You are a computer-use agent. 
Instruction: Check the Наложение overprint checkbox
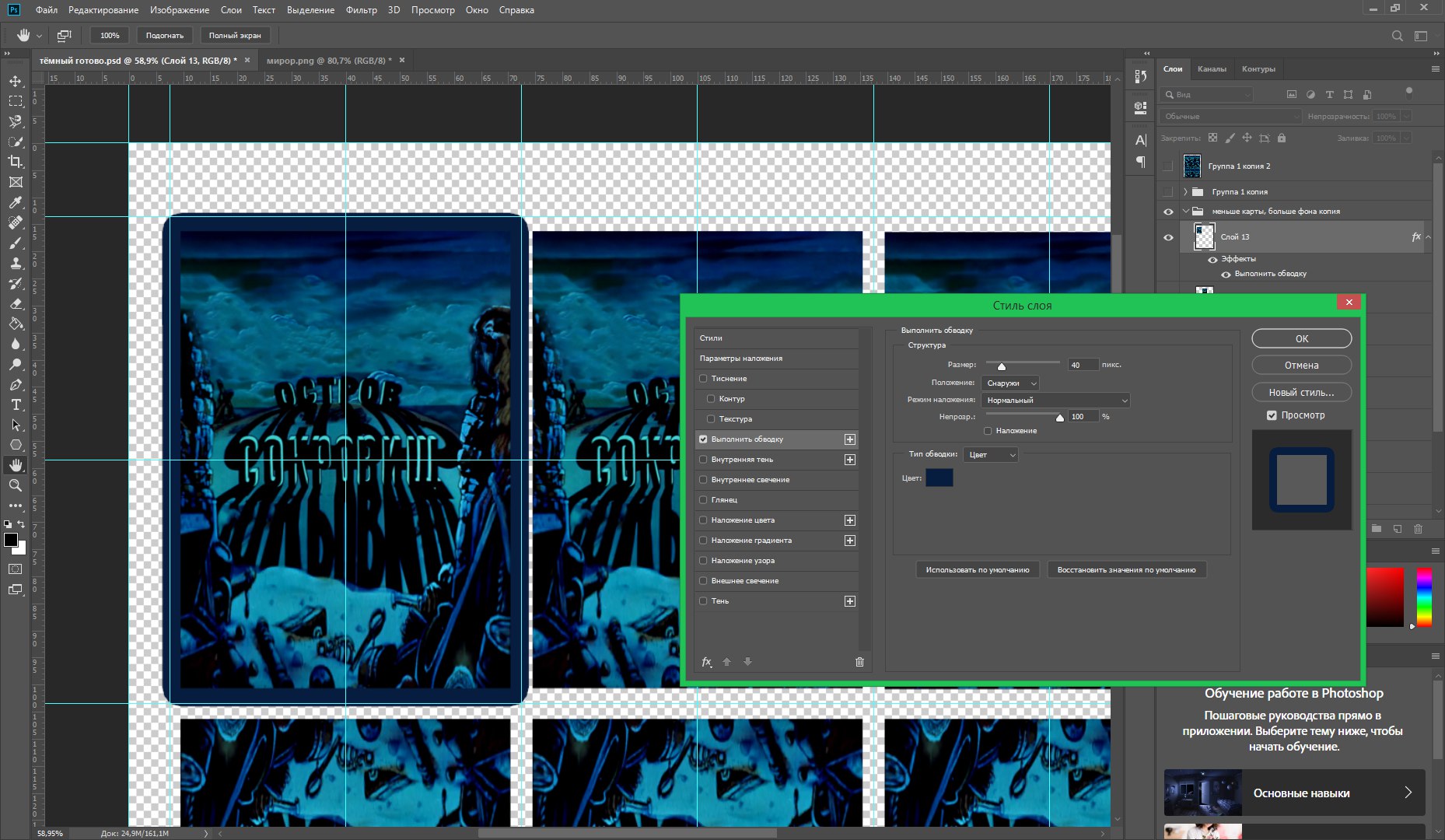pos(988,431)
